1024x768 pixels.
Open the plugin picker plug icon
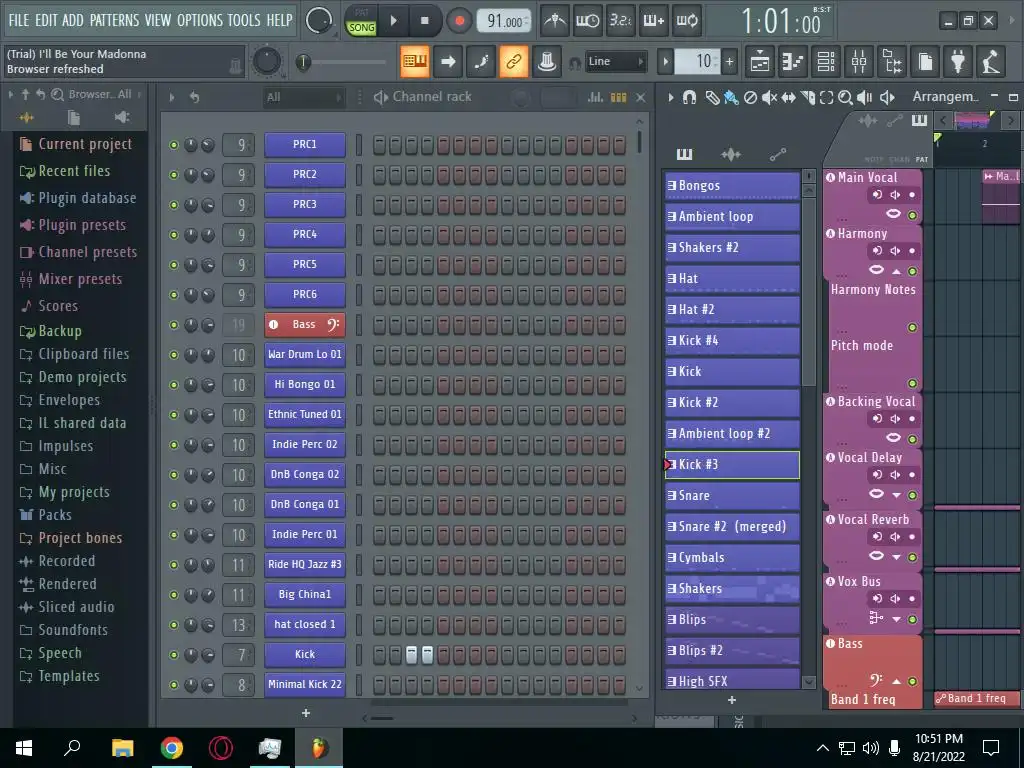[x=958, y=62]
